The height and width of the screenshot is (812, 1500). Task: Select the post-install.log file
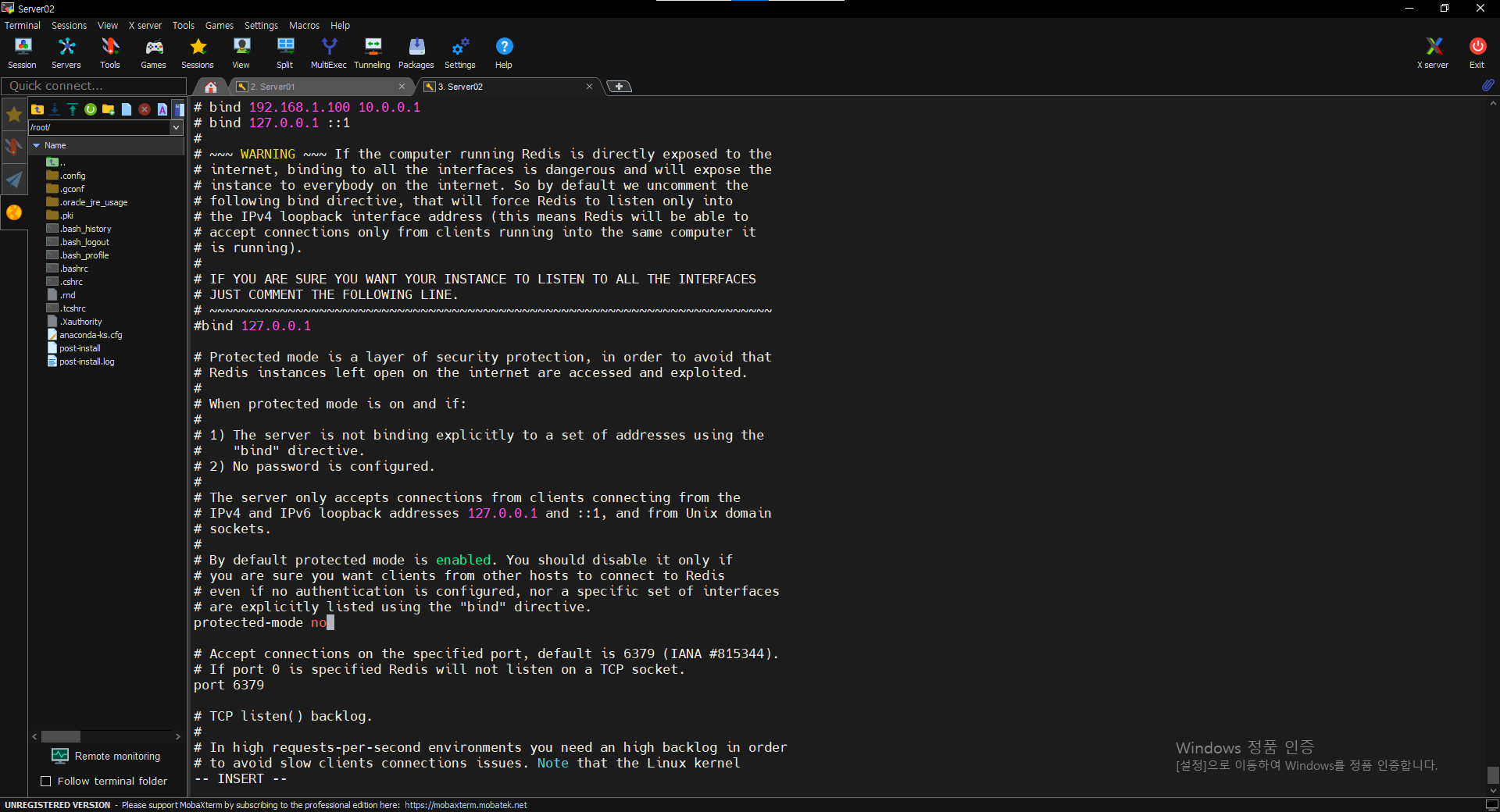81,361
